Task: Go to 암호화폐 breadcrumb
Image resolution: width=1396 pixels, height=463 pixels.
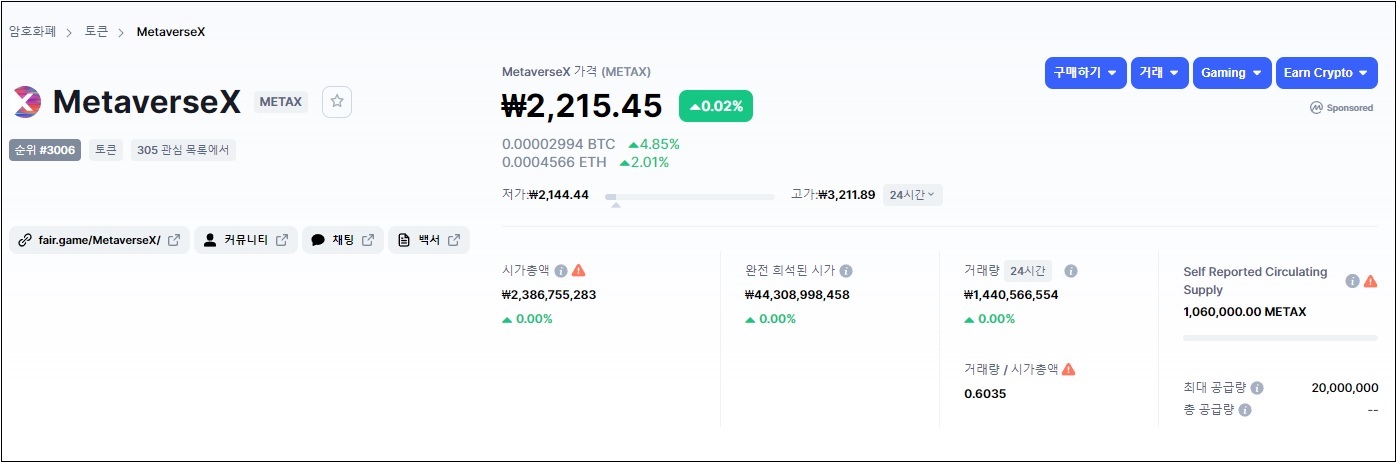Action: coord(31,32)
